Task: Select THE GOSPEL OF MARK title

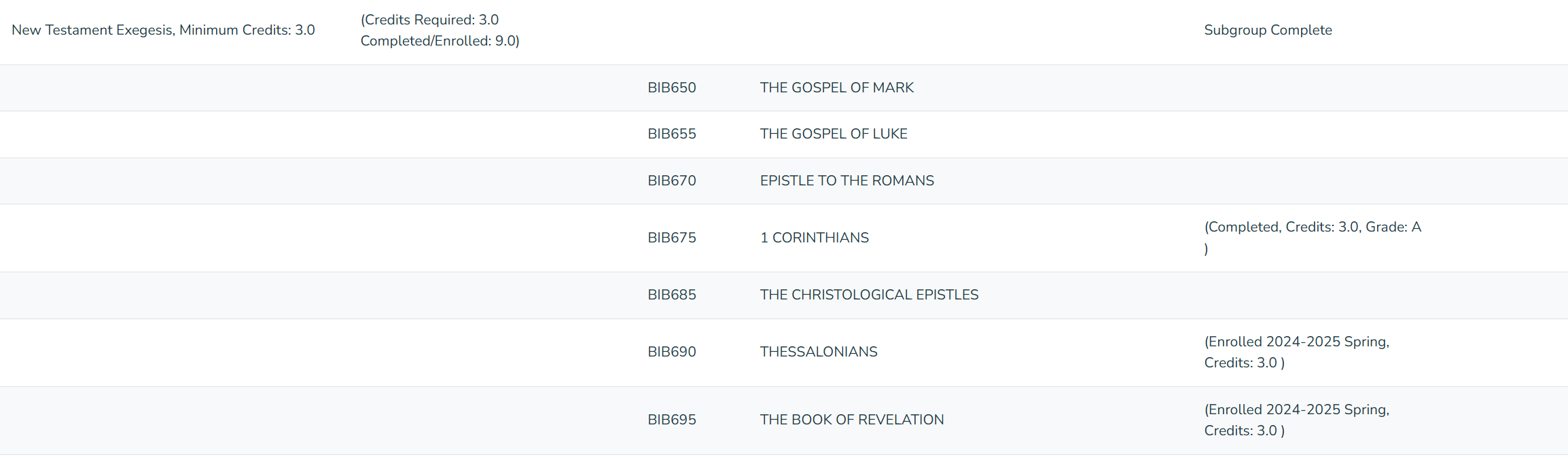Action: click(836, 88)
